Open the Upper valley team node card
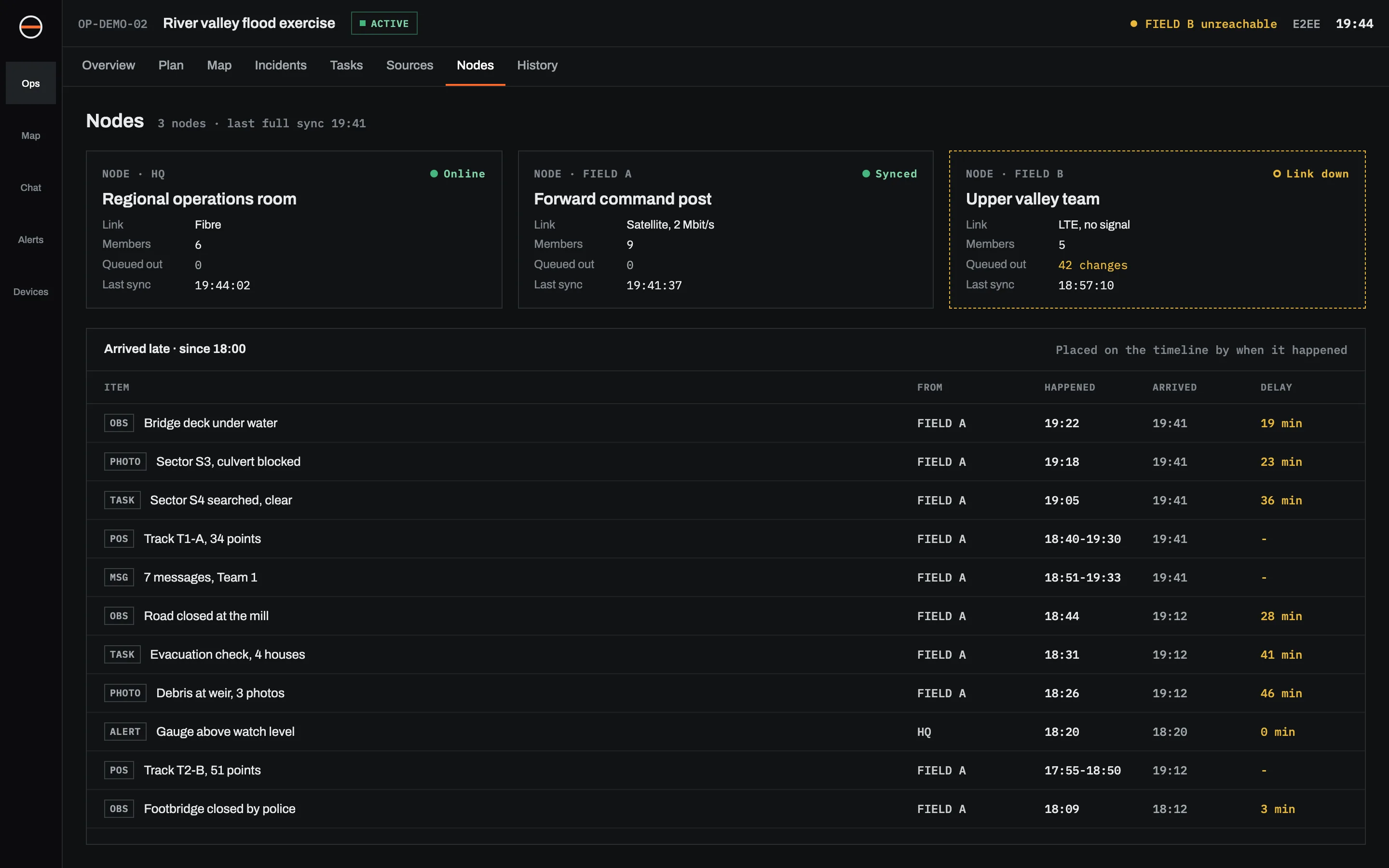 (1157, 230)
